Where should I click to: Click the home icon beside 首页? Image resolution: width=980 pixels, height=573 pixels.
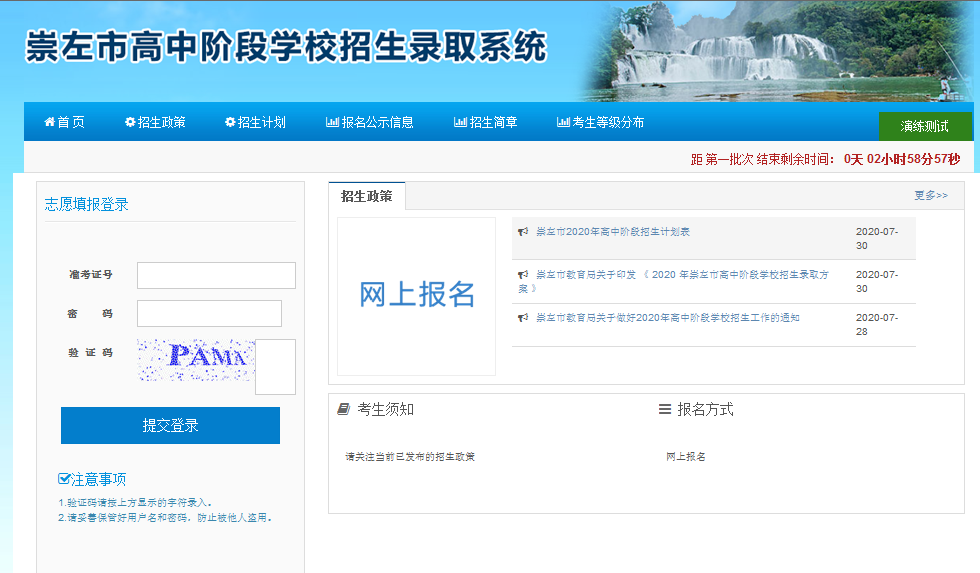(49, 122)
